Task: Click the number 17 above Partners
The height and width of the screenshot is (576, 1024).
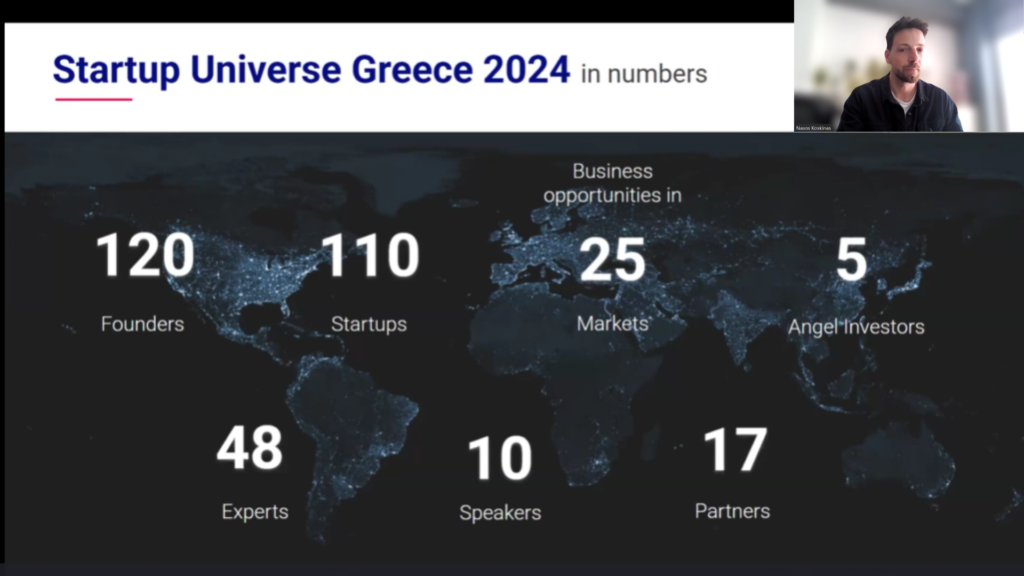Action: 735,450
